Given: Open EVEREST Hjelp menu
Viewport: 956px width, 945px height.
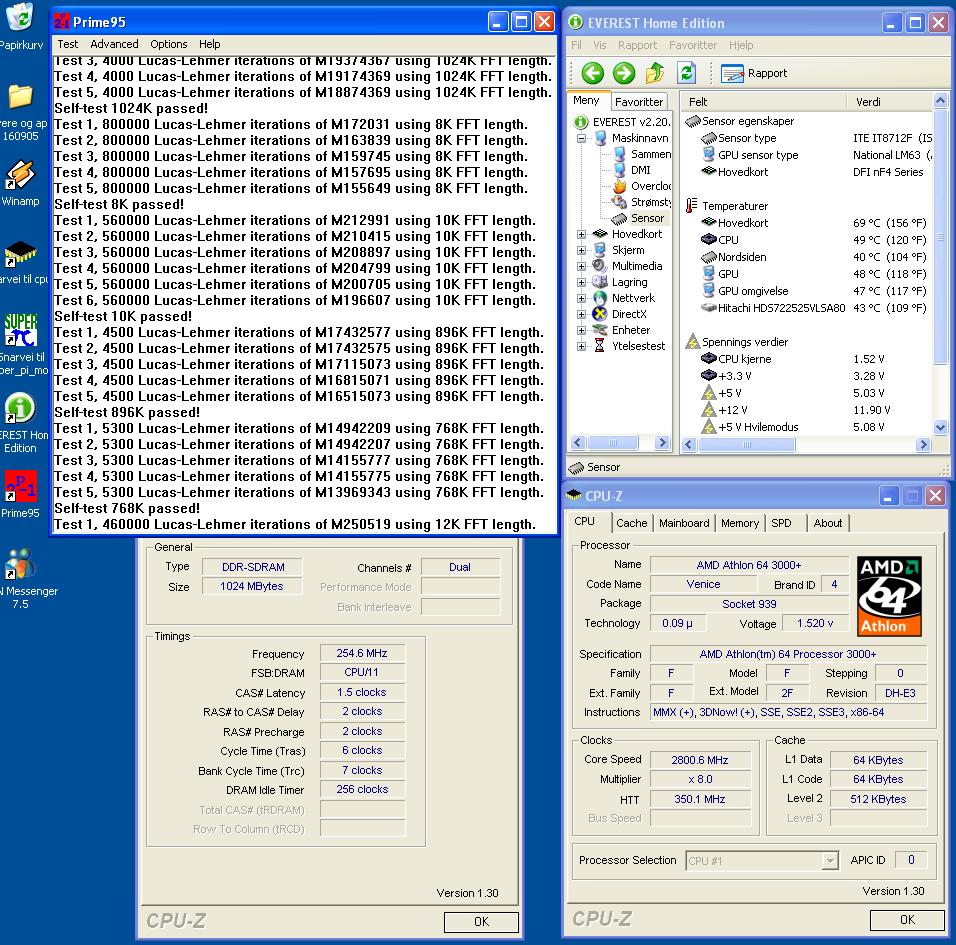Looking at the screenshot, I should [741, 45].
